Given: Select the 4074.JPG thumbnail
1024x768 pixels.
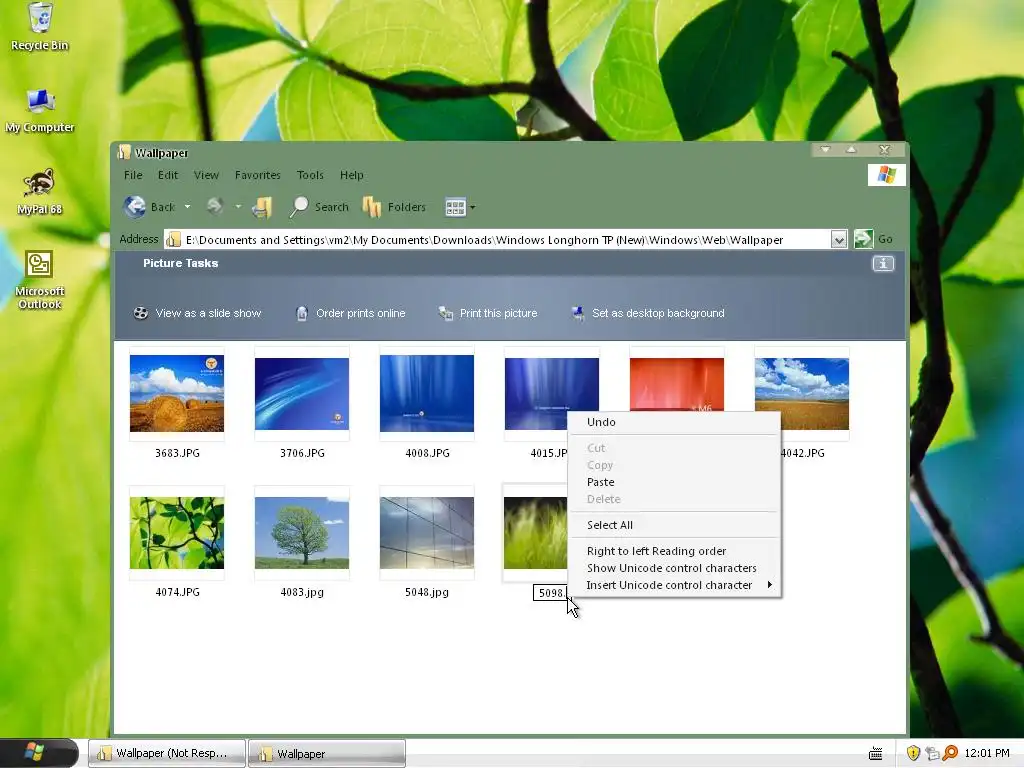Looking at the screenshot, I should coord(177,533).
